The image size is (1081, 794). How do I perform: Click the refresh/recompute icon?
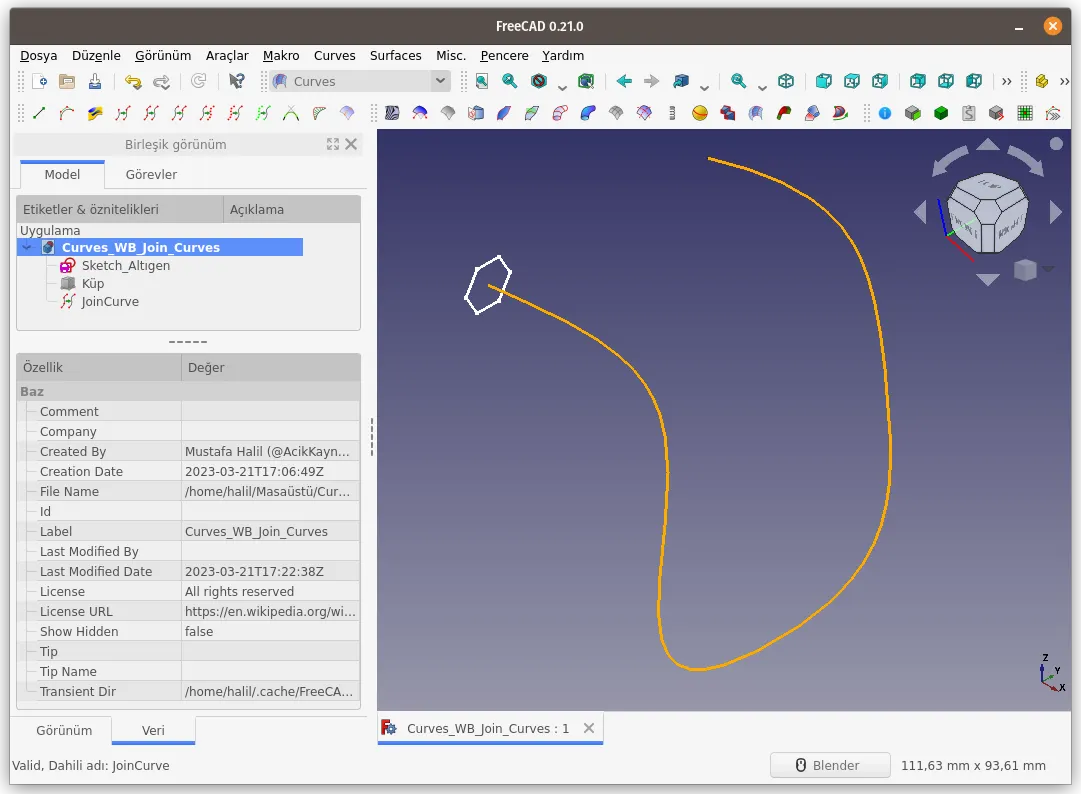point(199,81)
